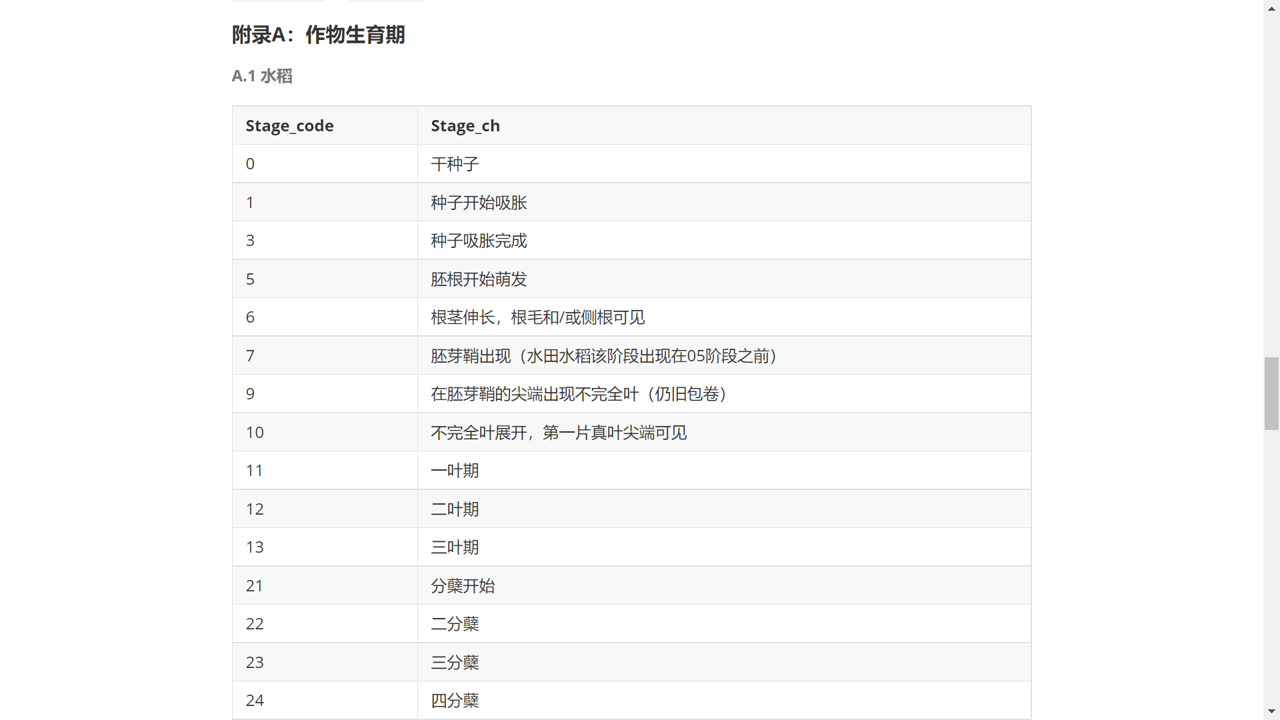Click stage code 22 cell
The width and height of the screenshot is (1280, 720).
click(255, 624)
